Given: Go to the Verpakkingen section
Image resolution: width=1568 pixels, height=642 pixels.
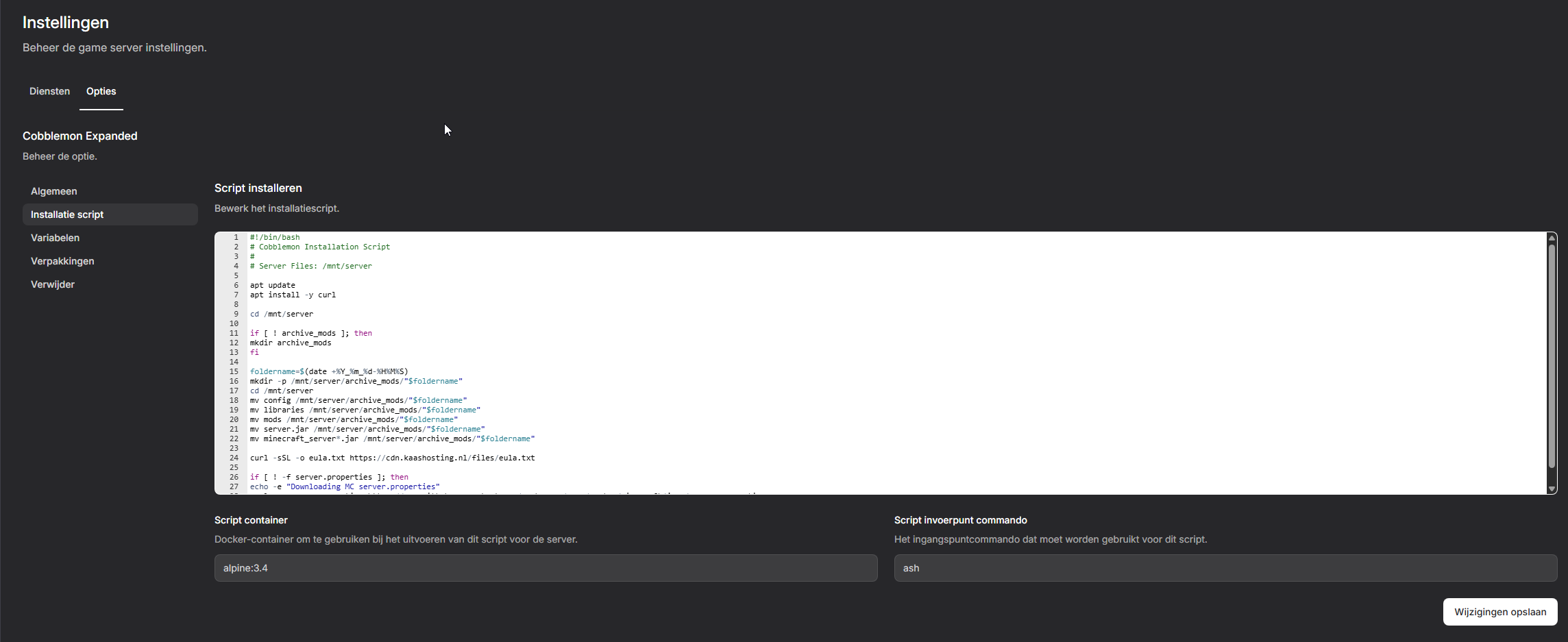Looking at the screenshot, I should click(62, 261).
